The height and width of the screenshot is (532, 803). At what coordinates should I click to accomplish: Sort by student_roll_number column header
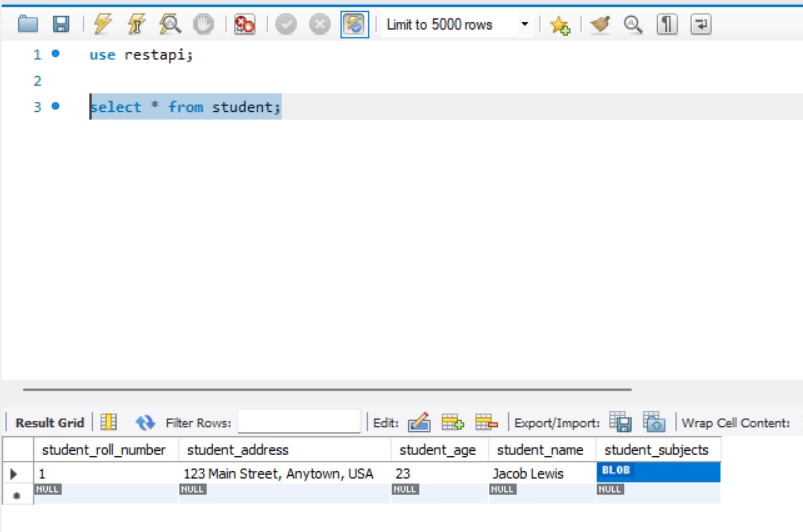(x=106, y=450)
